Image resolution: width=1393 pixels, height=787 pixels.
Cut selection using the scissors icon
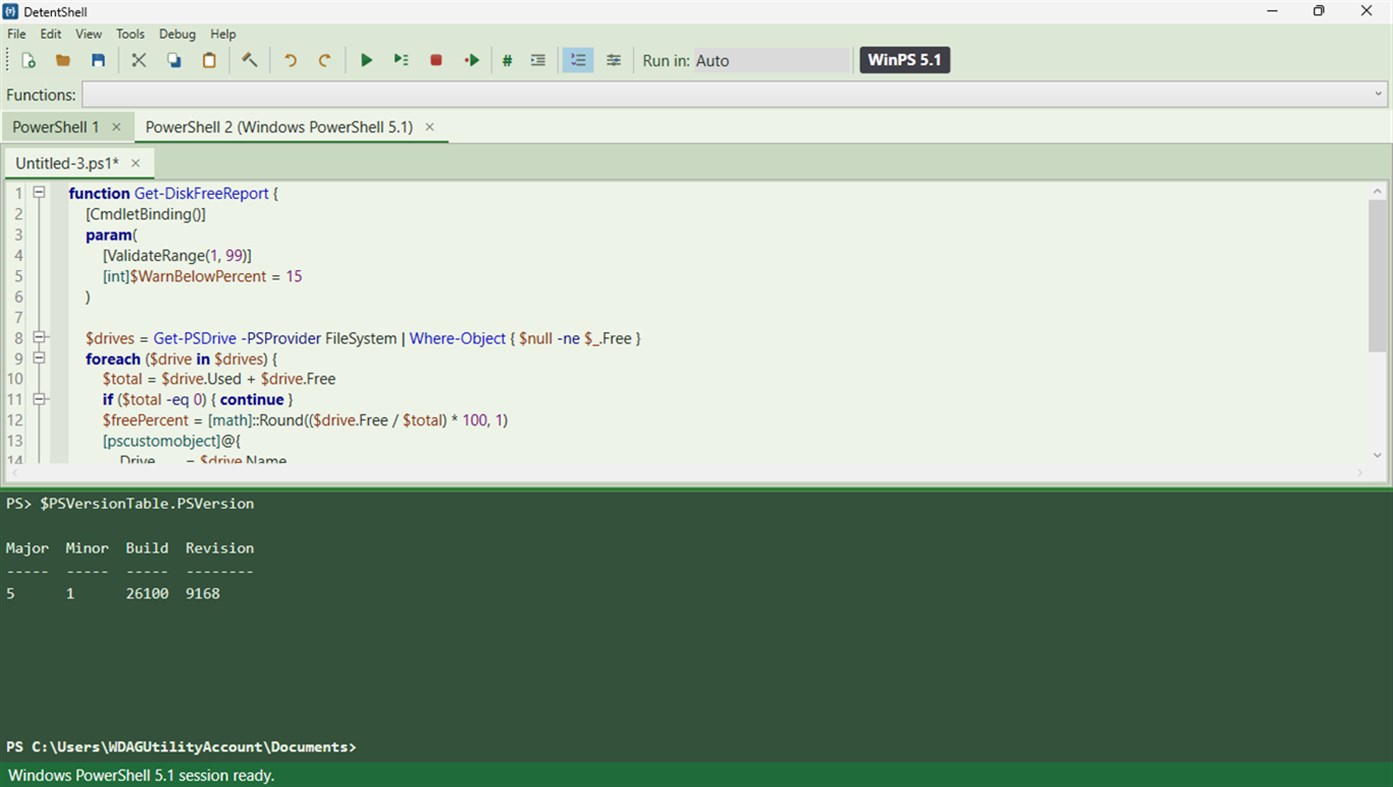pyautogui.click(x=139, y=60)
